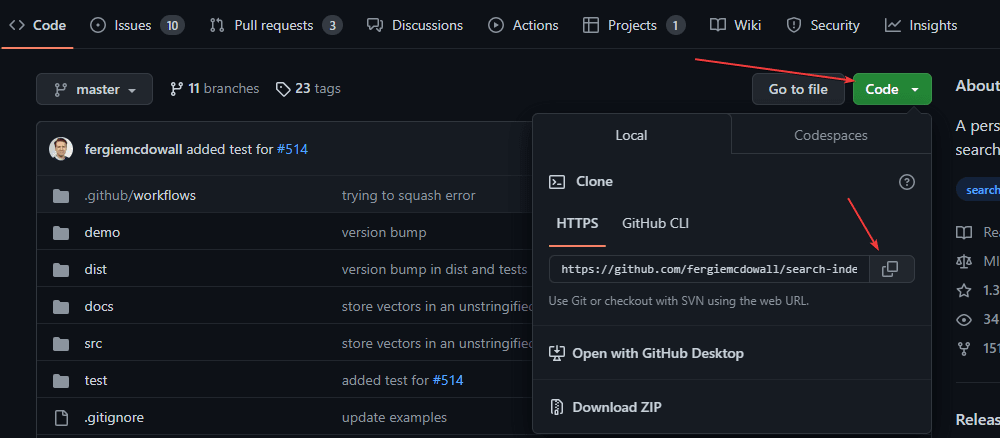View the 23 tags link

pos(308,89)
